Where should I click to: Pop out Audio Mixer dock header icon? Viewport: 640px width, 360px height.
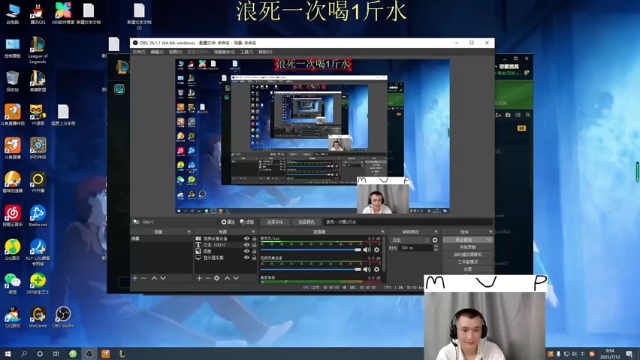point(382,231)
